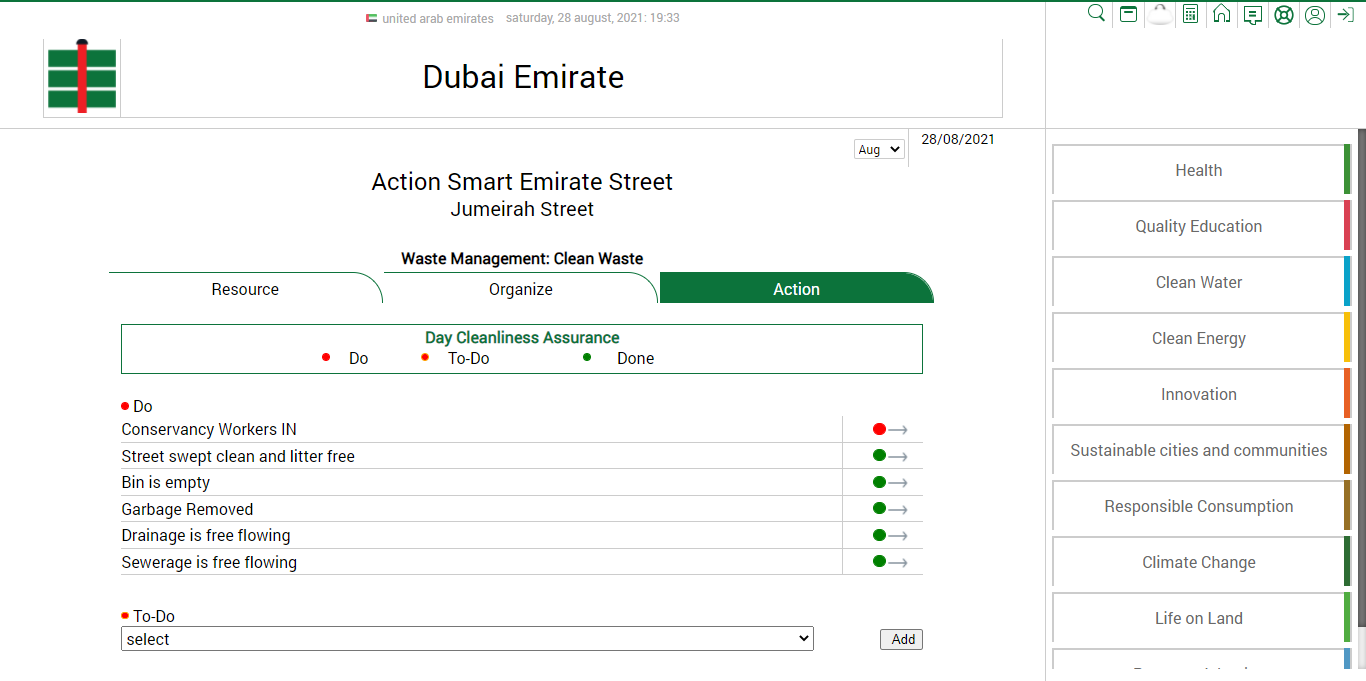
Task: Click 'Drainage is free flowing' text
Action: 206,535
